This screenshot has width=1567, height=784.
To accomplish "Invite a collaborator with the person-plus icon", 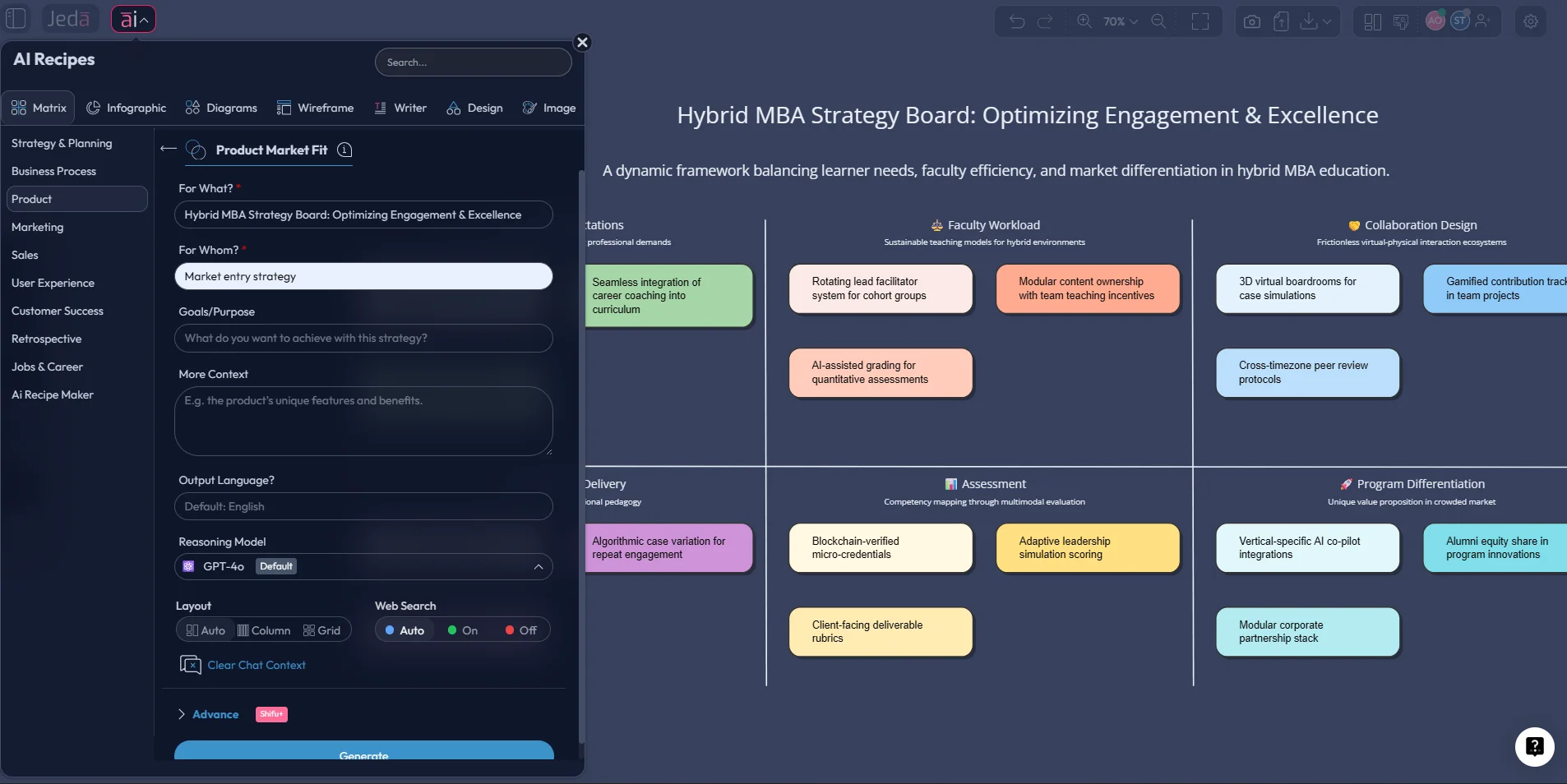I will click(x=1484, y=21).
